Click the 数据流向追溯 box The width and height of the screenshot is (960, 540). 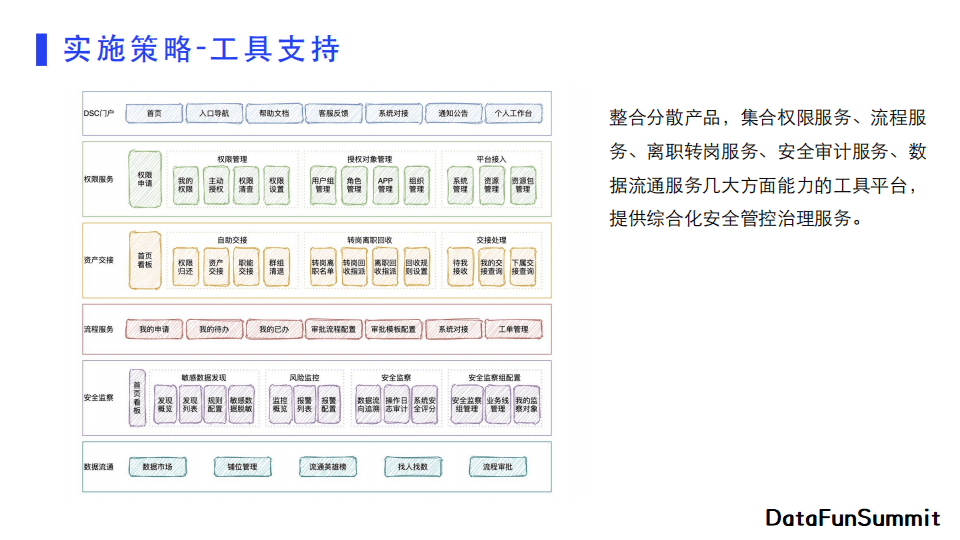click(368, 405)
